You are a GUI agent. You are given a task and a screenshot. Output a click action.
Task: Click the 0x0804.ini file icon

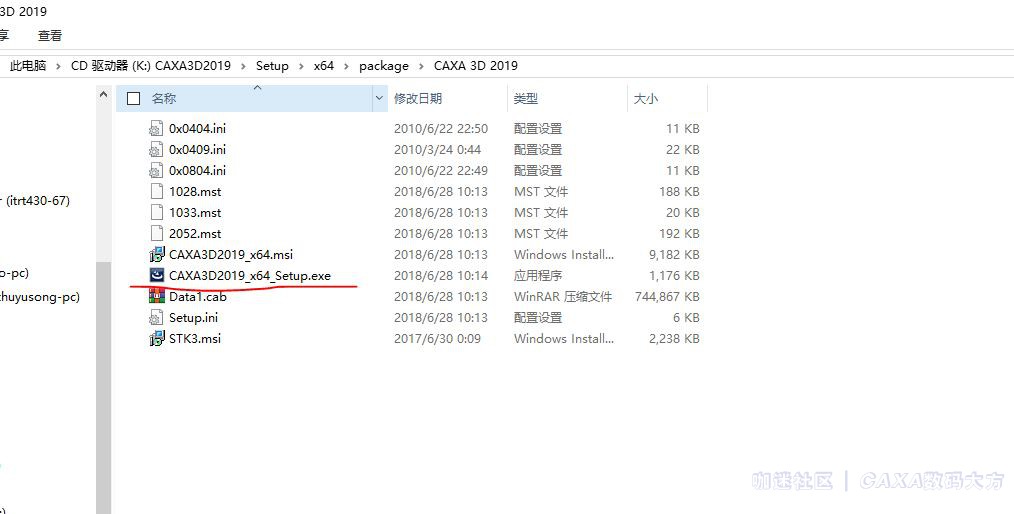coord(156,171)
